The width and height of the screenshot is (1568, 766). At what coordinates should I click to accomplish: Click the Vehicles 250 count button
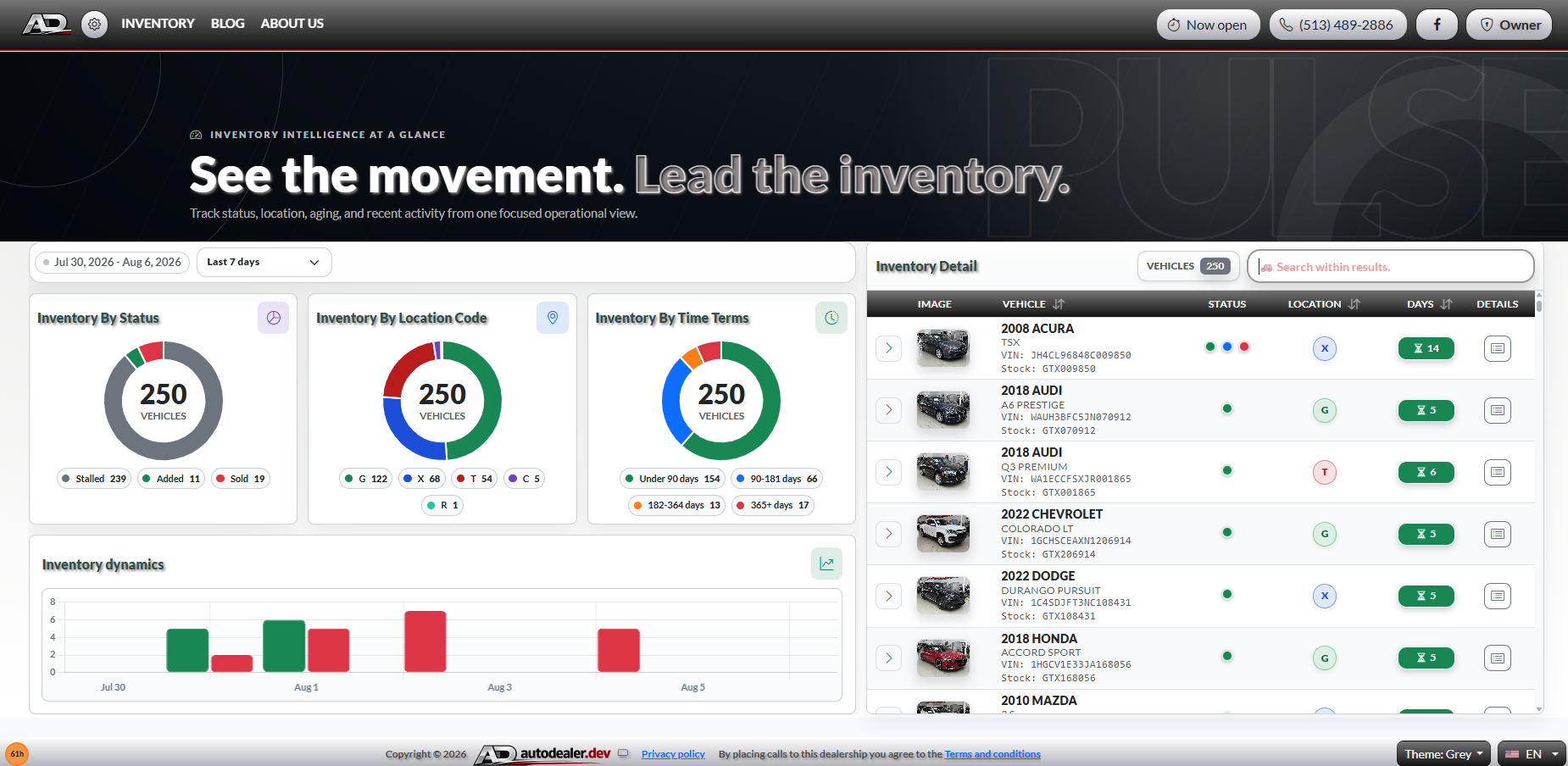coord(1188,266)
